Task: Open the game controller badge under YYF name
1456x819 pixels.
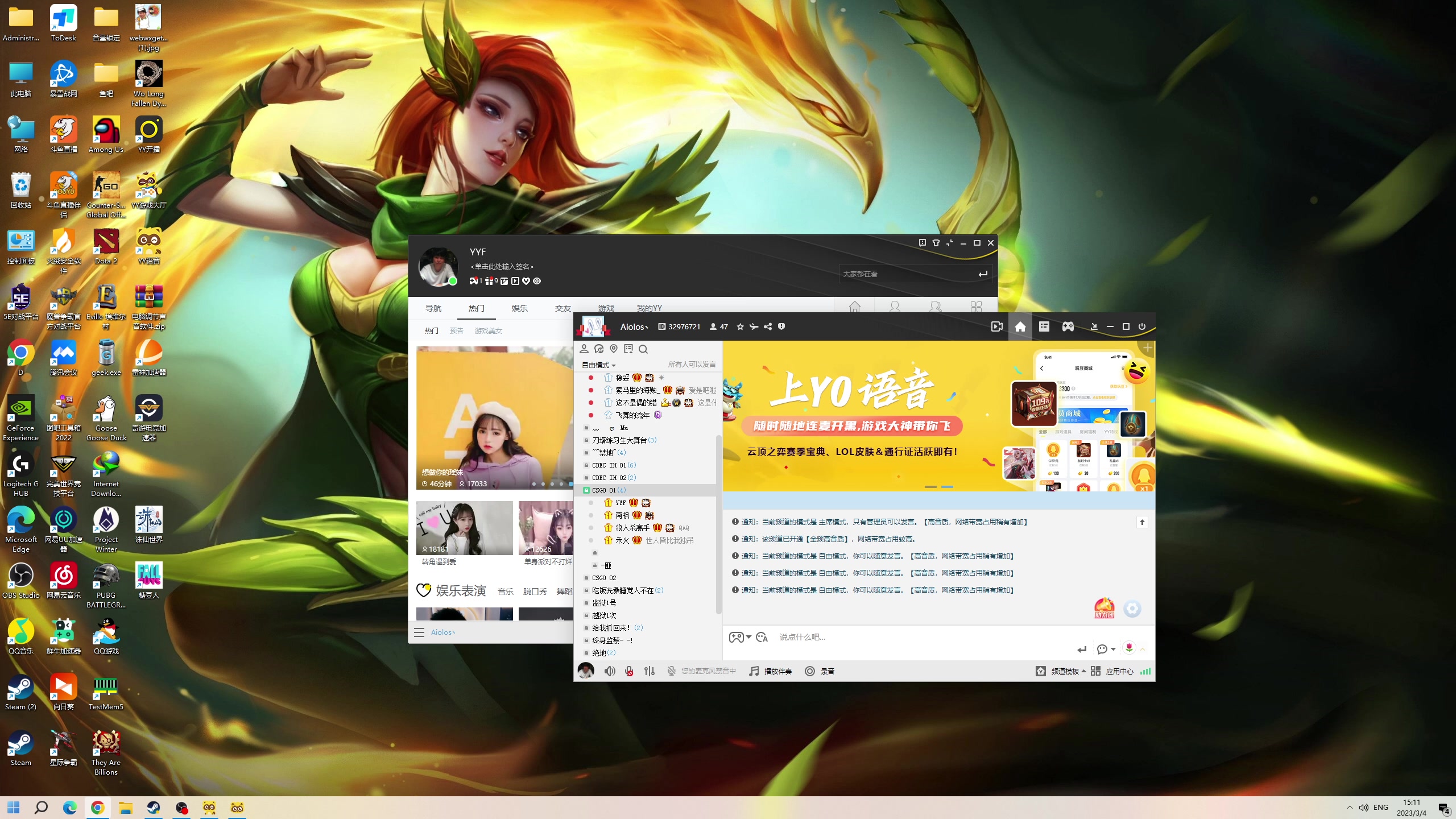Action: pyautogui.click(x=473, y=281)
